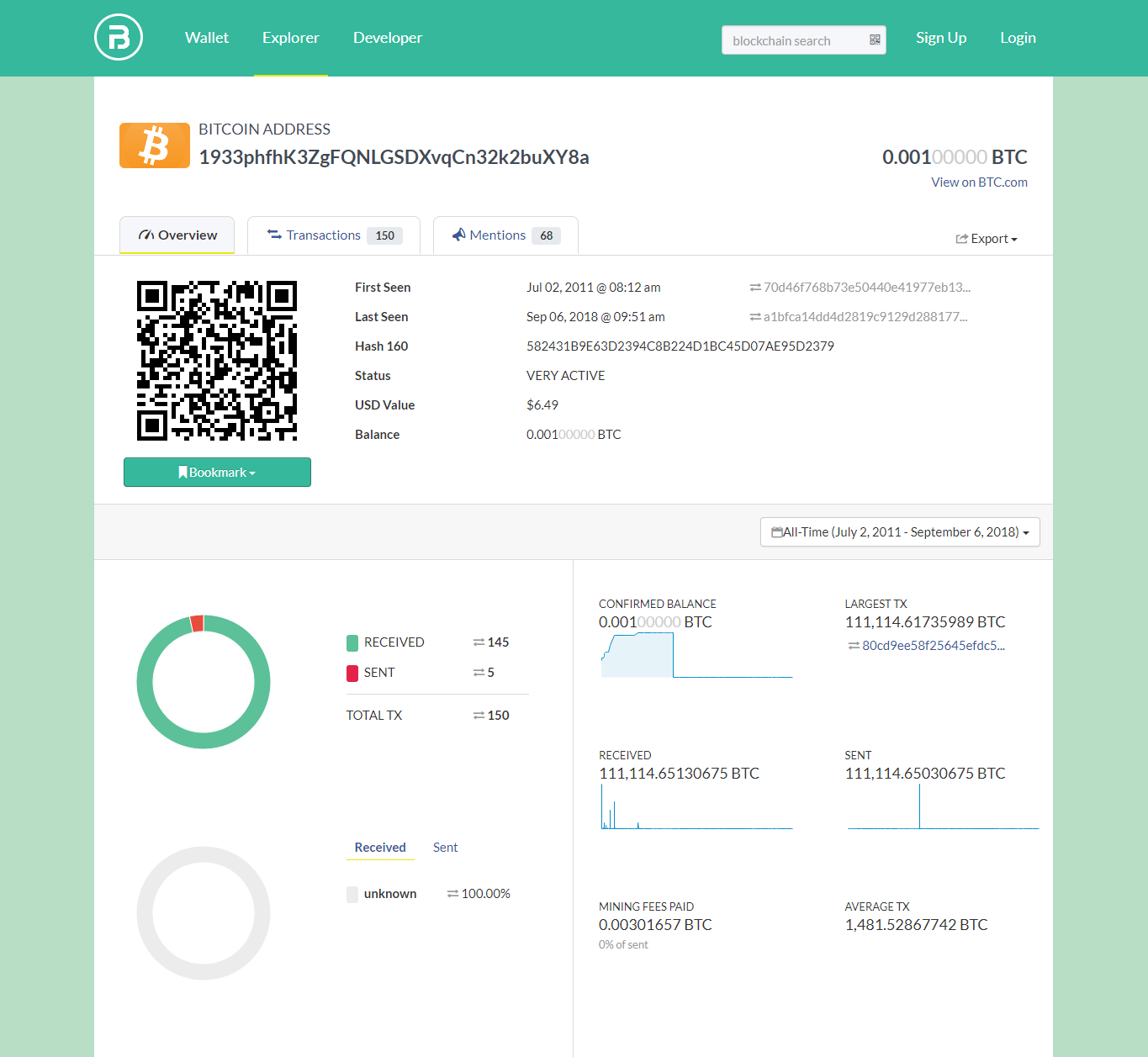The image size is (1148, 1057).
Task: Click the Login link
Action: click(x=1018, y=38)
